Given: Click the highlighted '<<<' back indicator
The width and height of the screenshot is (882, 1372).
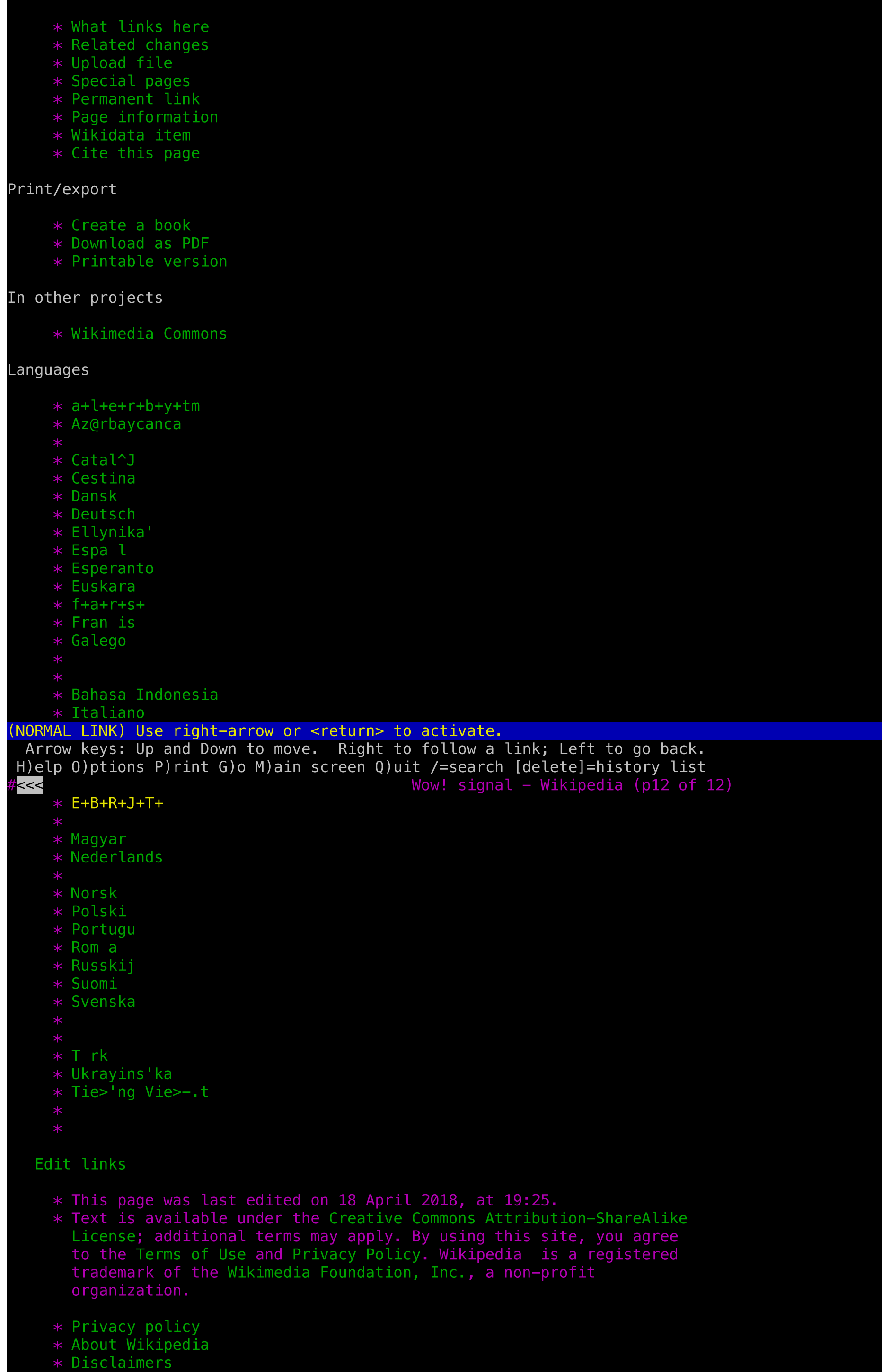Looking at the screenshot, I should tap(30, 785).
